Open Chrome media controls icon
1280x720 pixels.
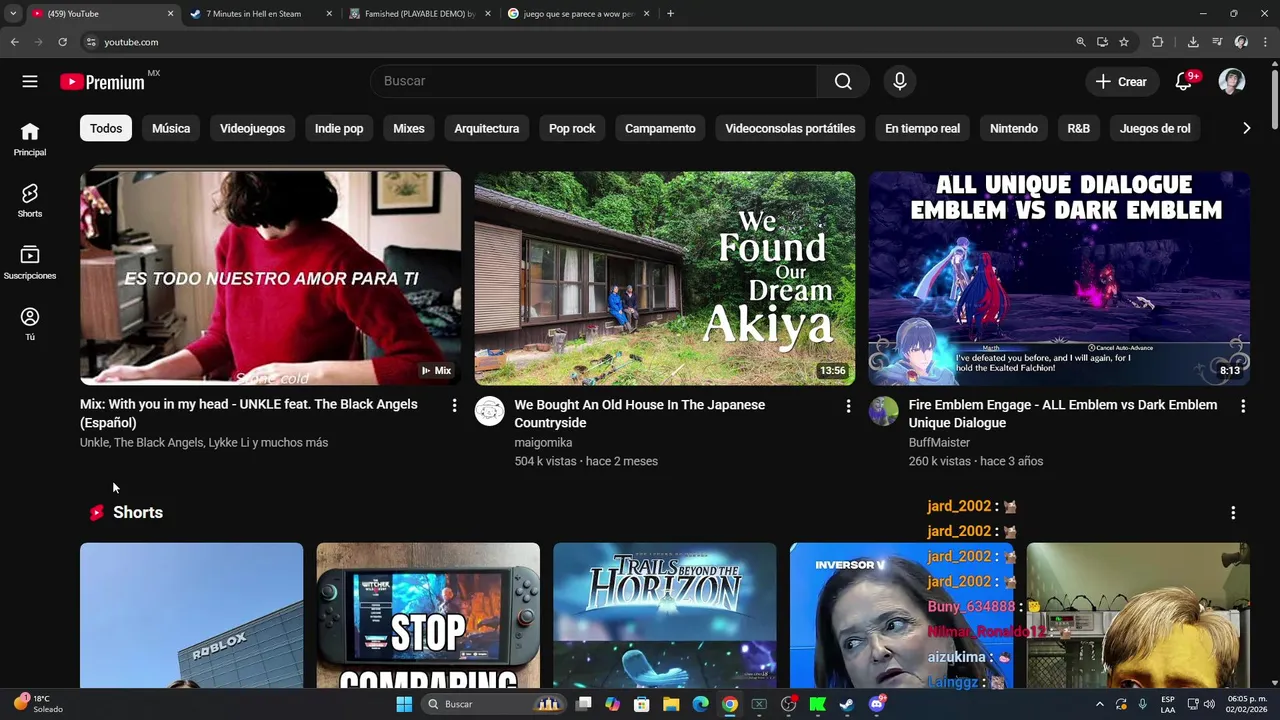point(1217,42)
